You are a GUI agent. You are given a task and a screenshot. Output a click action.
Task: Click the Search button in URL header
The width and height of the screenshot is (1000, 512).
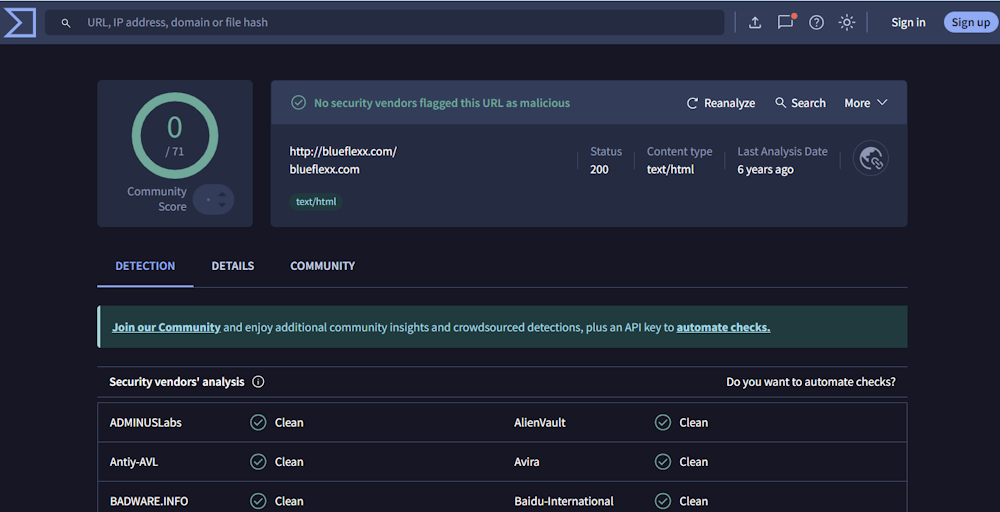click(800, 103)
